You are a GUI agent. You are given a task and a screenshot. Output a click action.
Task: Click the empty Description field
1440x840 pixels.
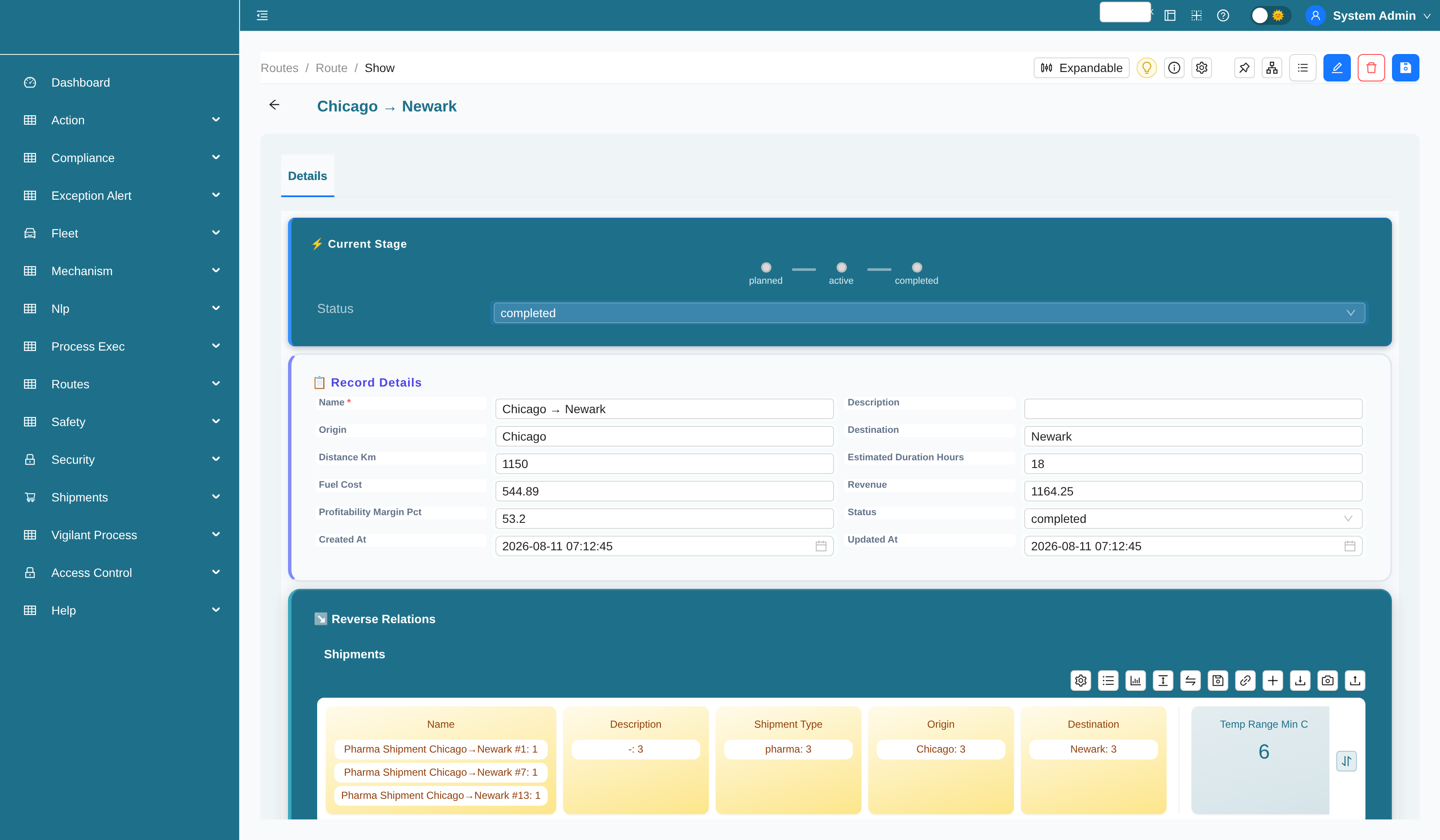1193,409
